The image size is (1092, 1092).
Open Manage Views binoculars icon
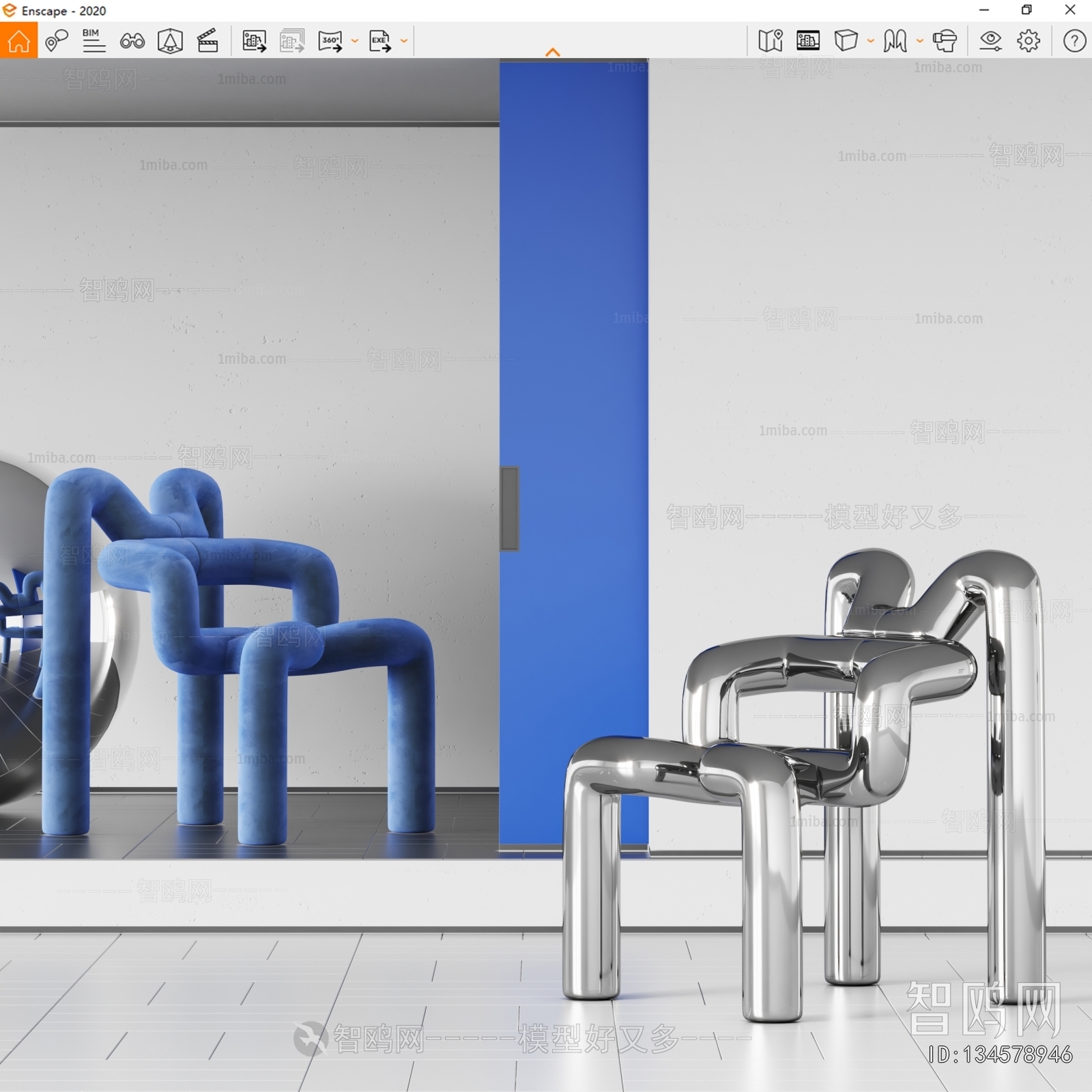[x=132, y=42]
